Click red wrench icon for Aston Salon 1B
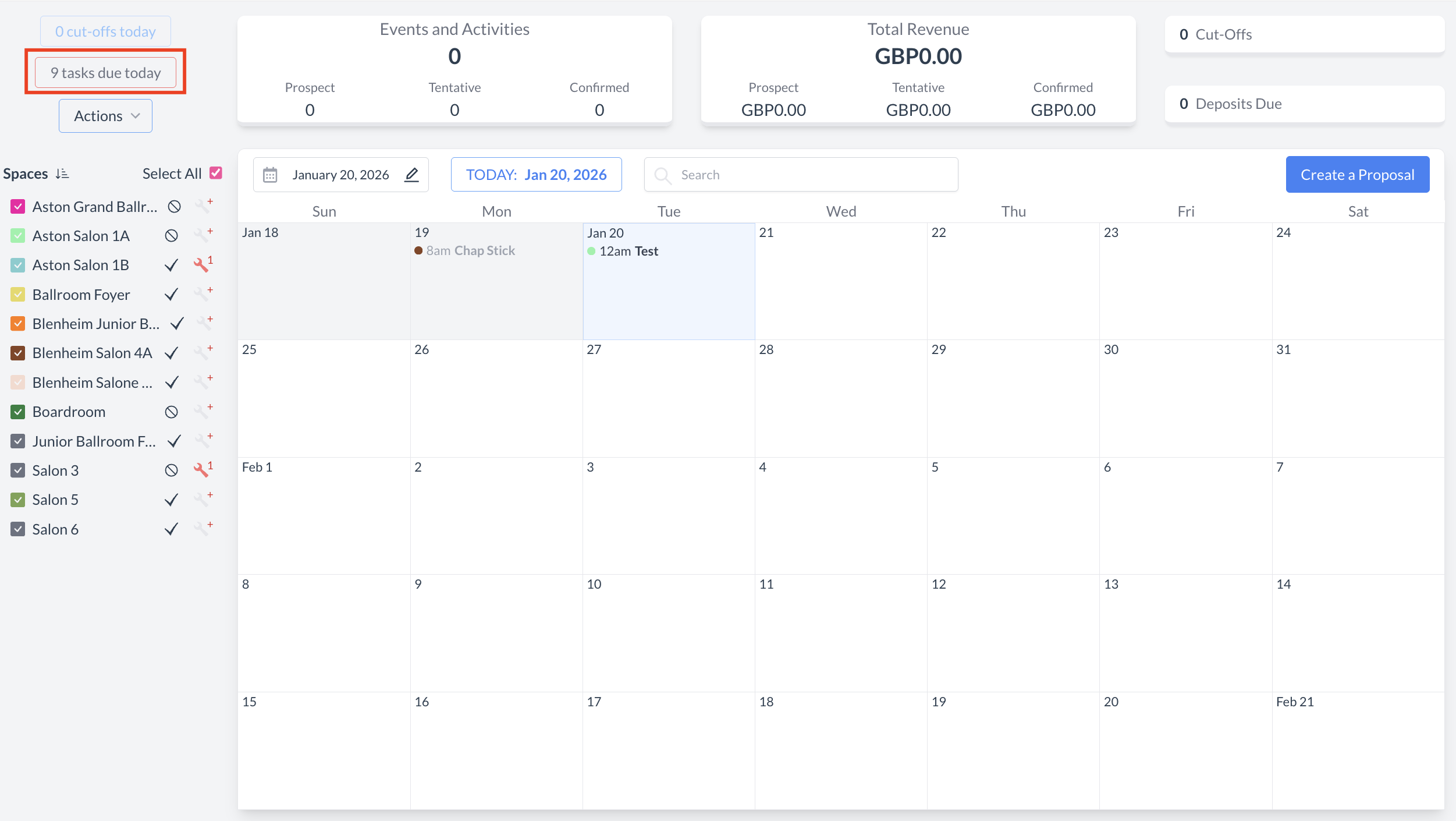Viewport: 1456px width, 821px height. (x=202, y=265)
